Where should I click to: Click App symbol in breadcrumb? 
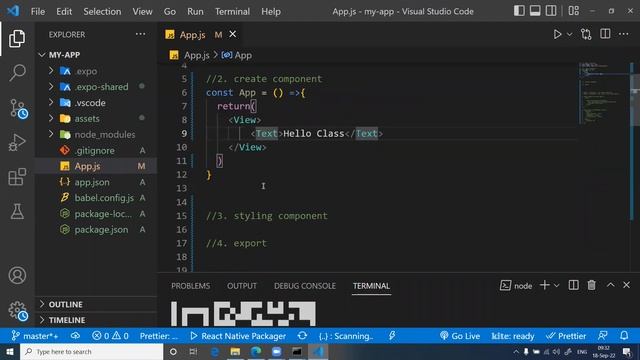point(237,55)
